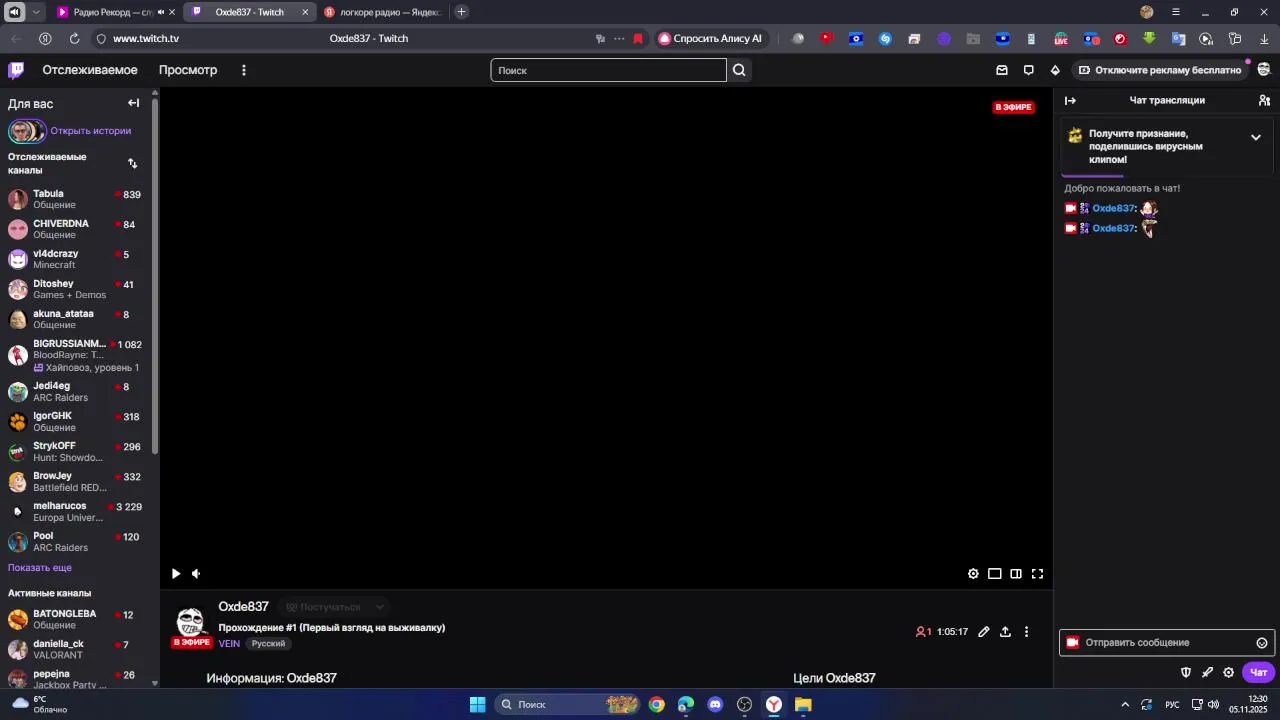Click the Windows Start button
1280x720 pixels.
click(x=477, y=705)
